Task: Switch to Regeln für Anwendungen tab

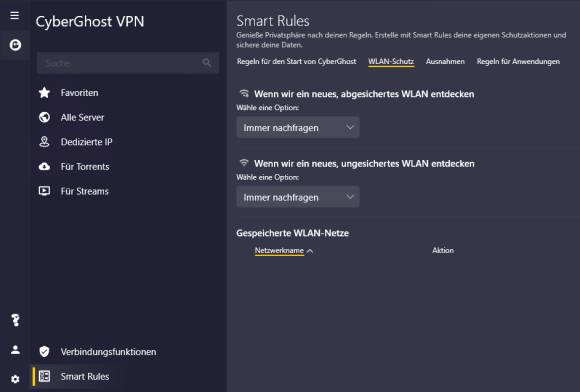Action: click(518, 61)
